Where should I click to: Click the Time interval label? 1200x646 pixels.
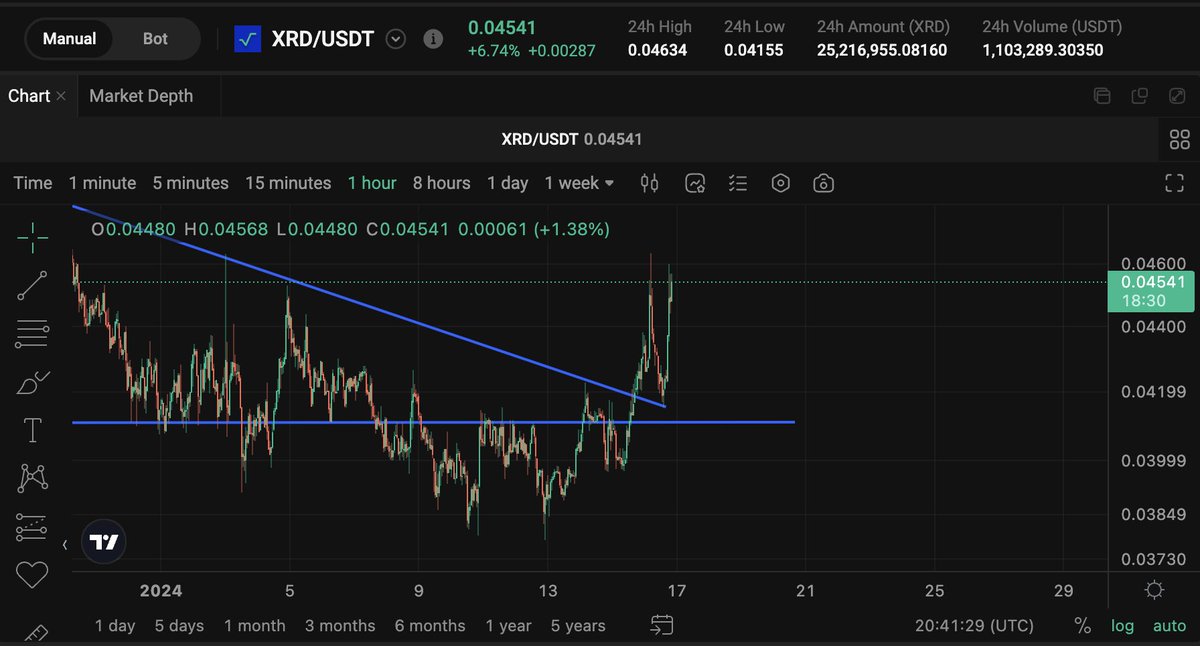point(32,183)
